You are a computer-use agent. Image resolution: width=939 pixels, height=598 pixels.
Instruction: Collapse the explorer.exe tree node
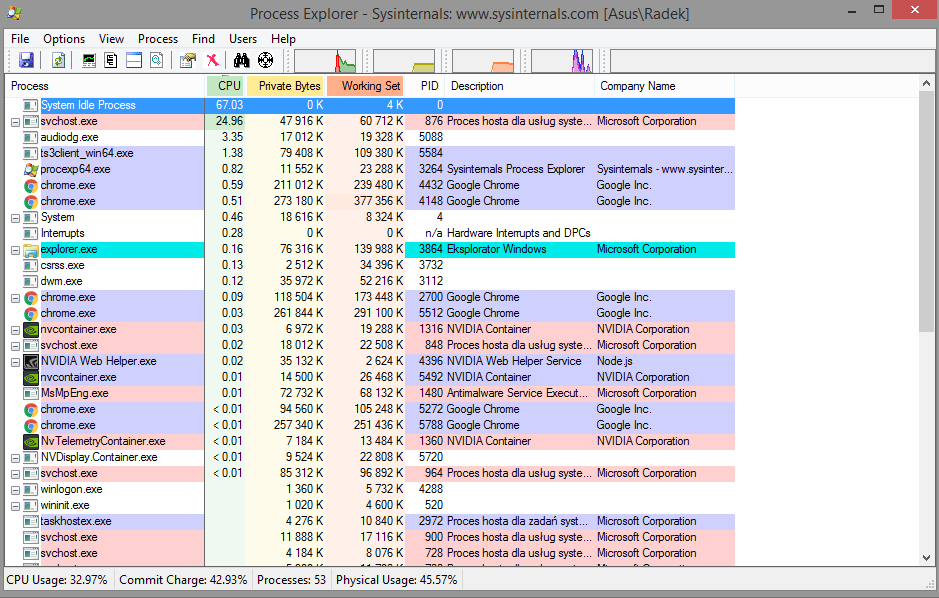click(x=16, y=250)
